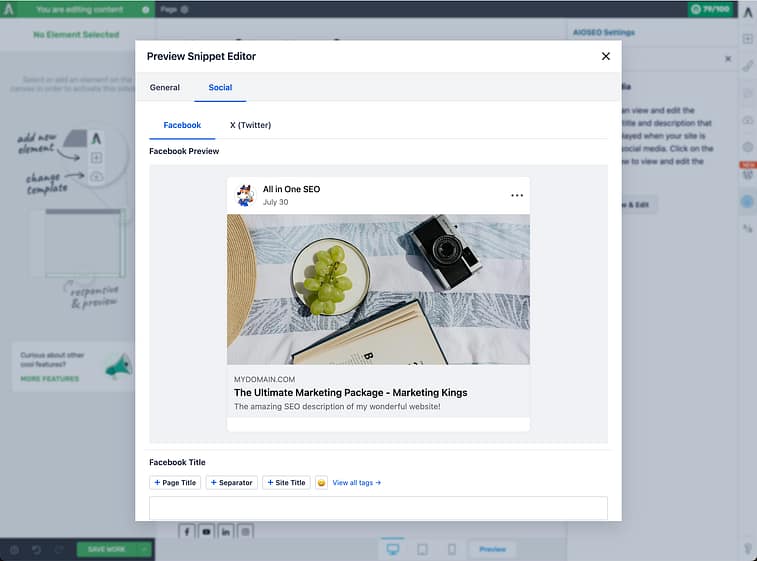Expand the Save Work dropdown arrow
Viewport: 757px width, 561px height.
point(145,549)
